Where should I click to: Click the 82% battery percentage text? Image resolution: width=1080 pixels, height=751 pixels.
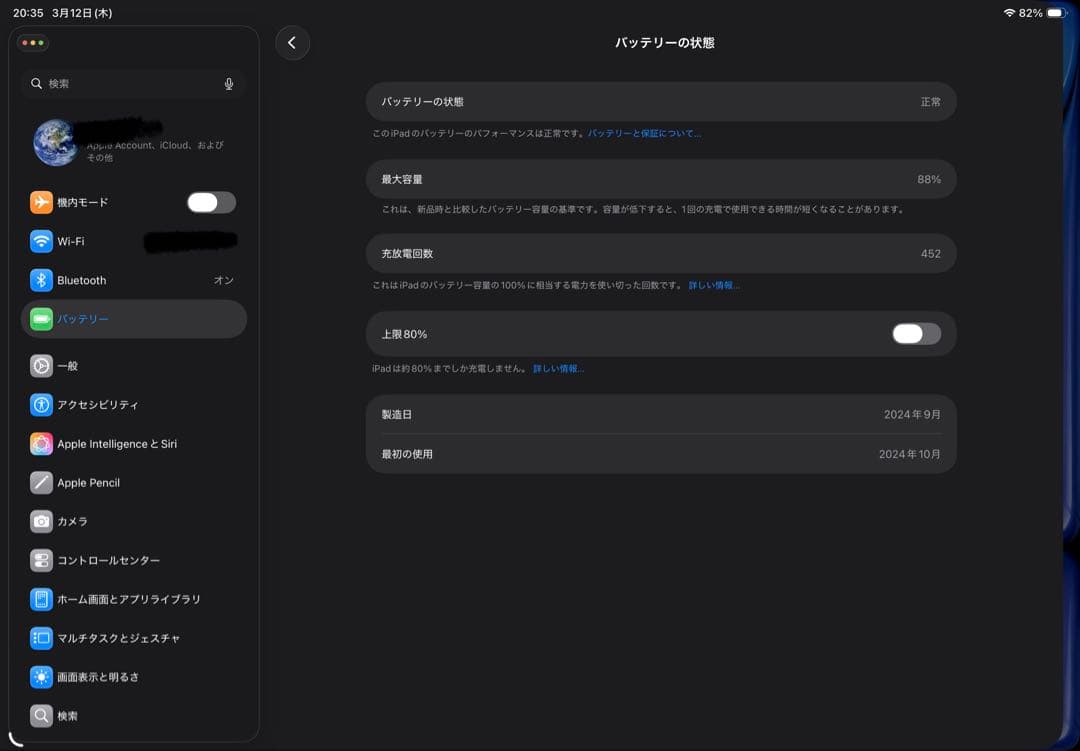pos(1030,13)
